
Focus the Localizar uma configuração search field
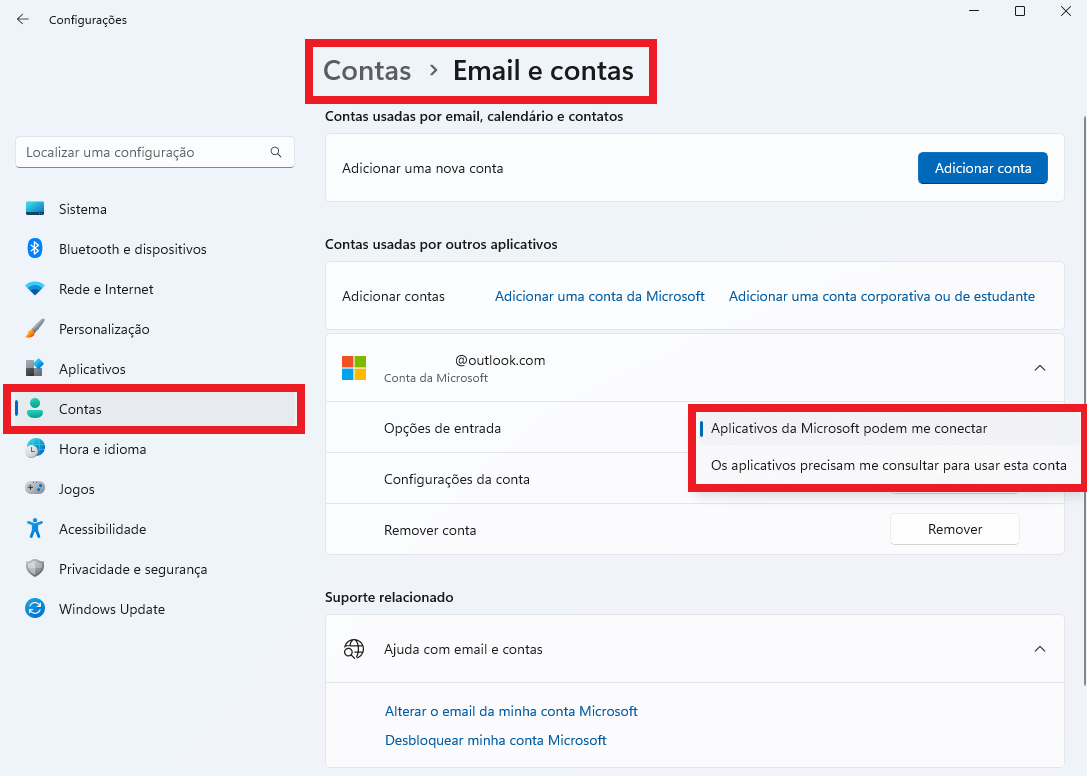point(155,152)
